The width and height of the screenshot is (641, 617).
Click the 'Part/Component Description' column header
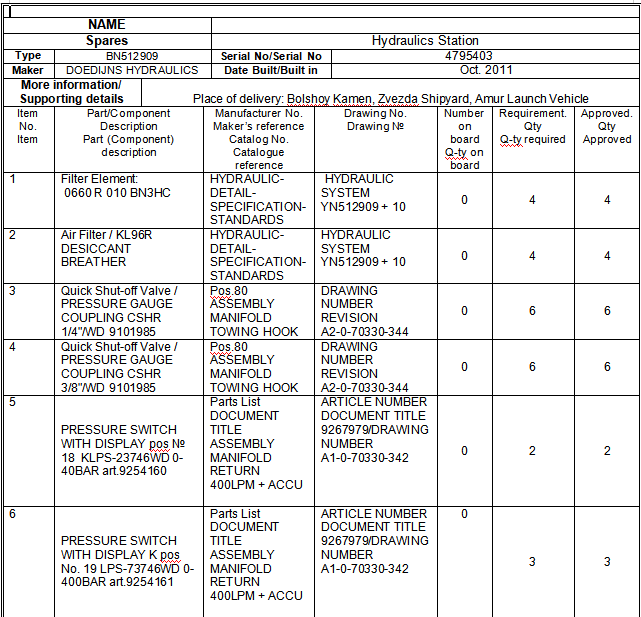point(129,133)
